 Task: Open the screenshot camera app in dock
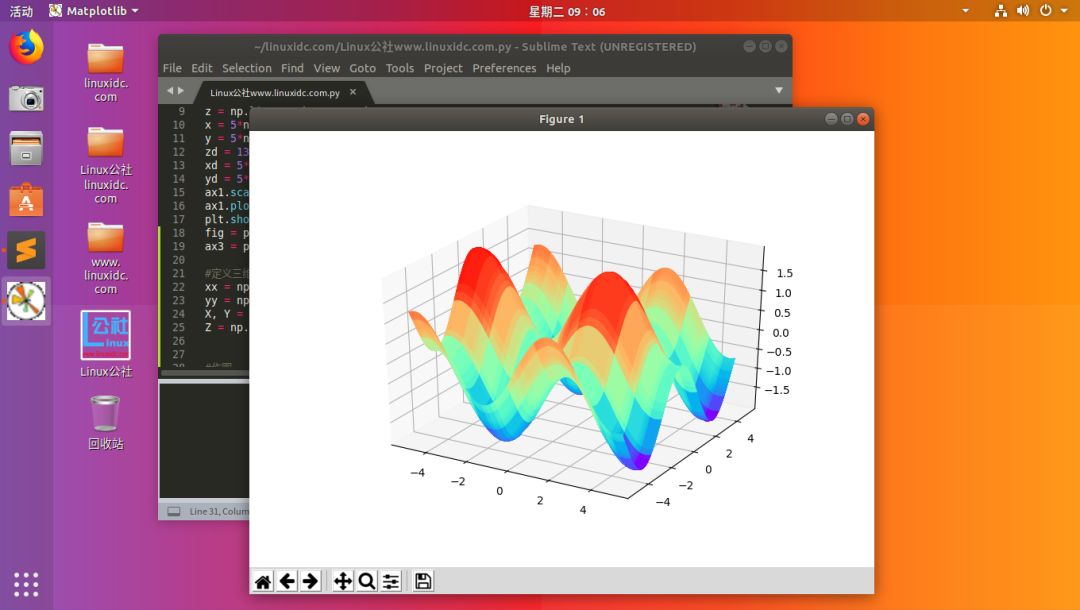tap(26, 98)
